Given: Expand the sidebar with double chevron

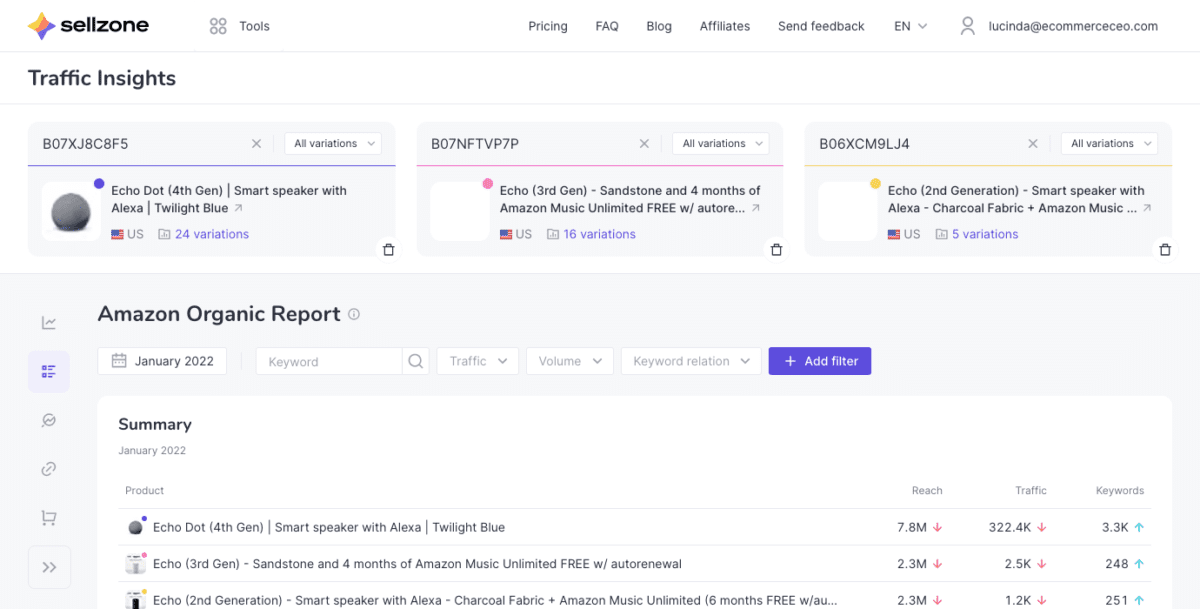Looking at the screenshot, I should pos(49,567).
